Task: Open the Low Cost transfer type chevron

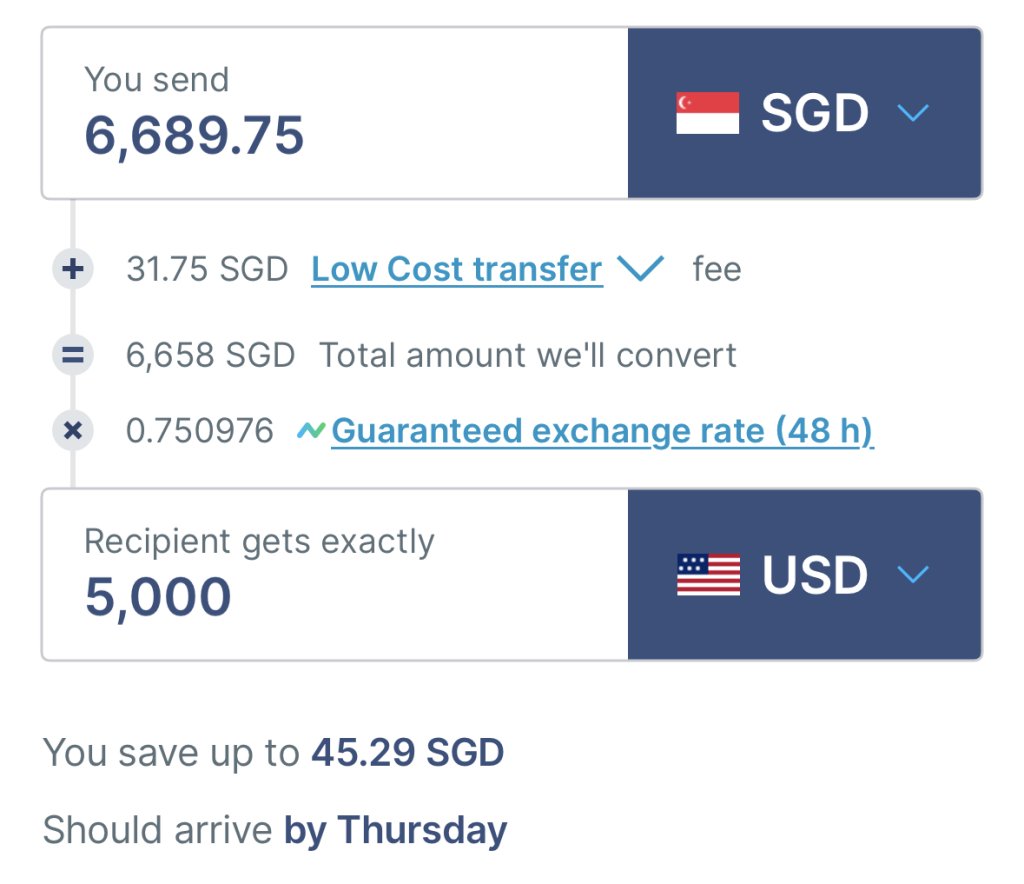Action: [x=640, y=268]
